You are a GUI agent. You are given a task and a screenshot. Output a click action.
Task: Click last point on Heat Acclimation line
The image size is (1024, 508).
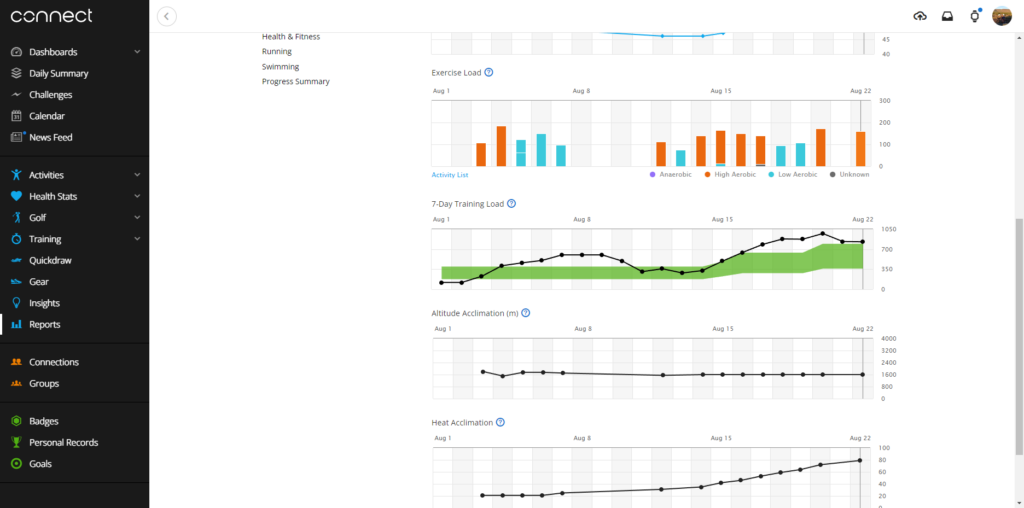click(860, 460)
